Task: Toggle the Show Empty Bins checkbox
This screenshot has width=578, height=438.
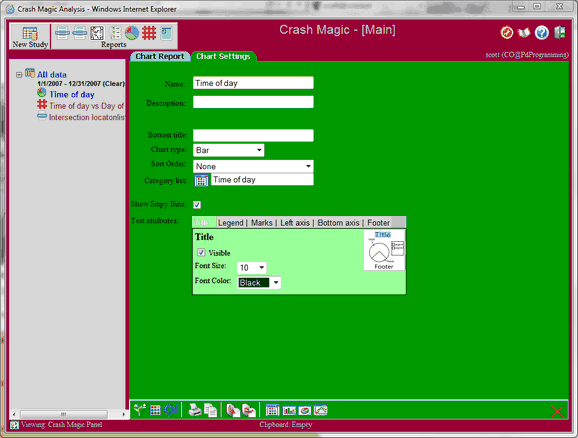Action: pos(197,205)
